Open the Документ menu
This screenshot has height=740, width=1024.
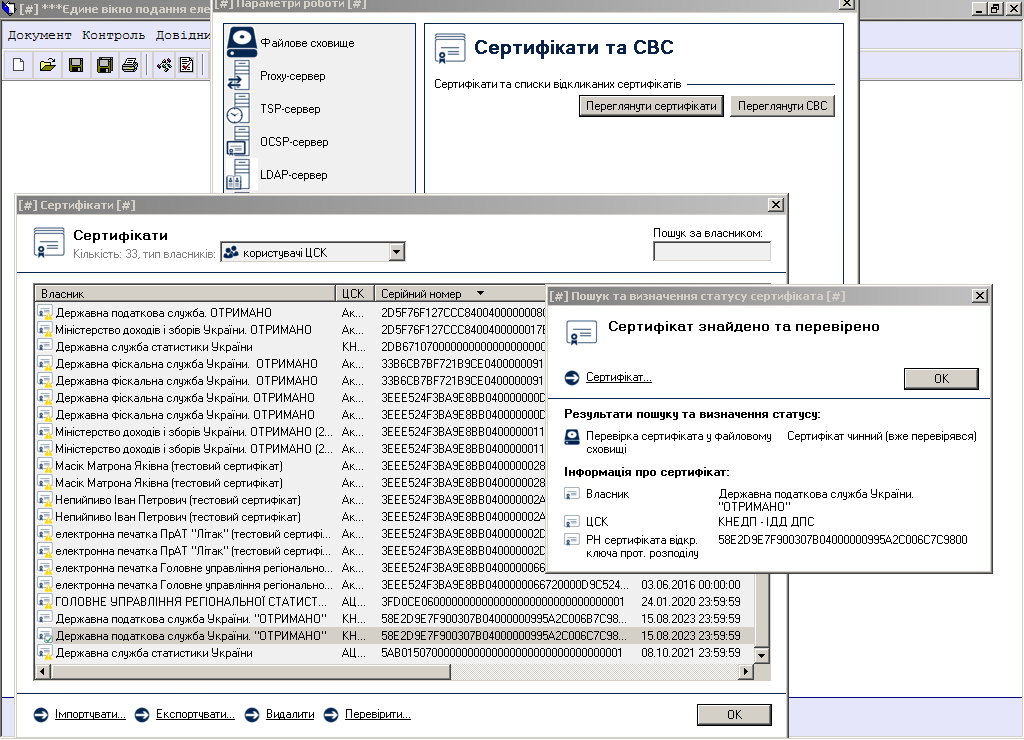[x=40, y=35]
